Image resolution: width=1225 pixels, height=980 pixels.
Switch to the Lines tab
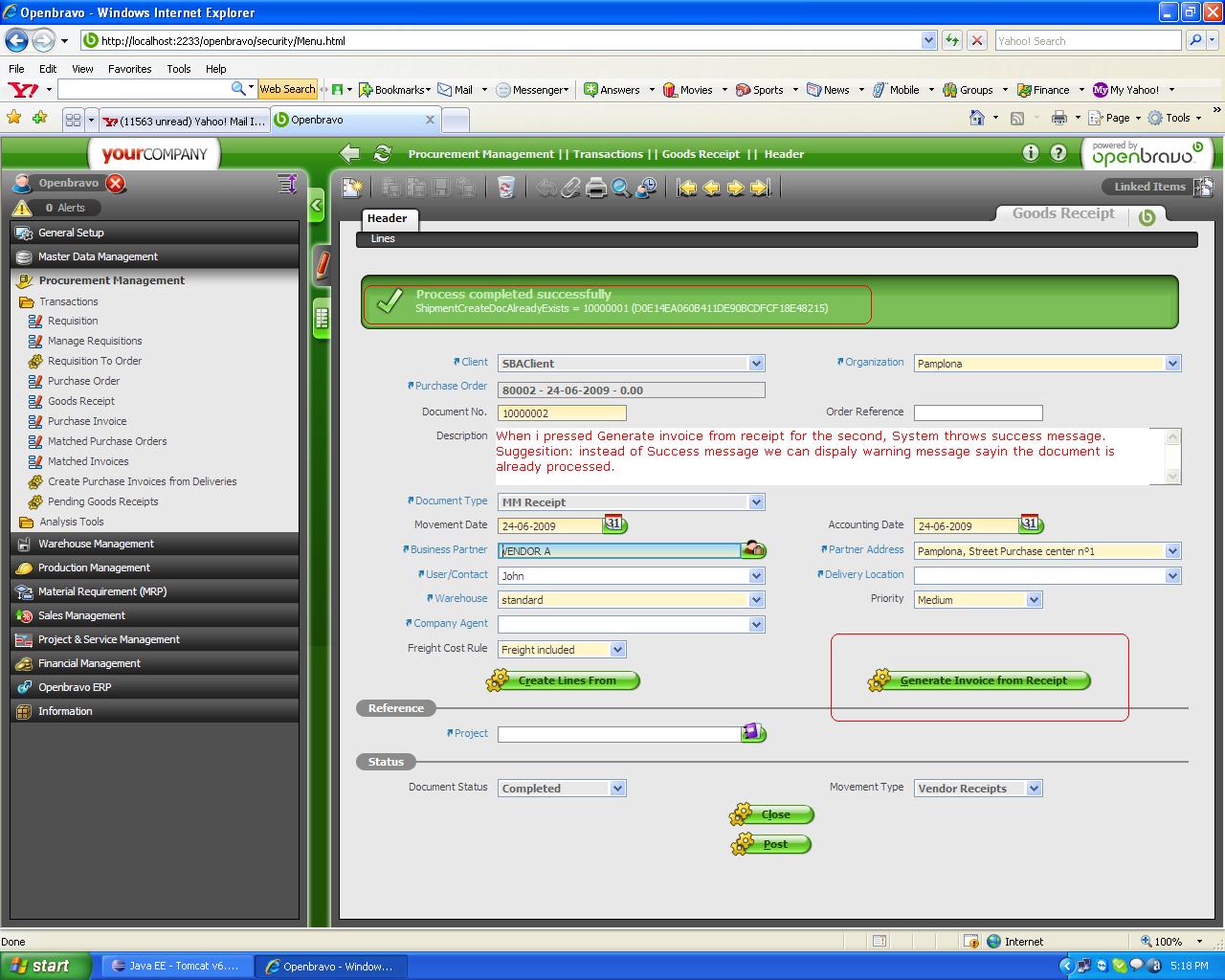(383, 239)
